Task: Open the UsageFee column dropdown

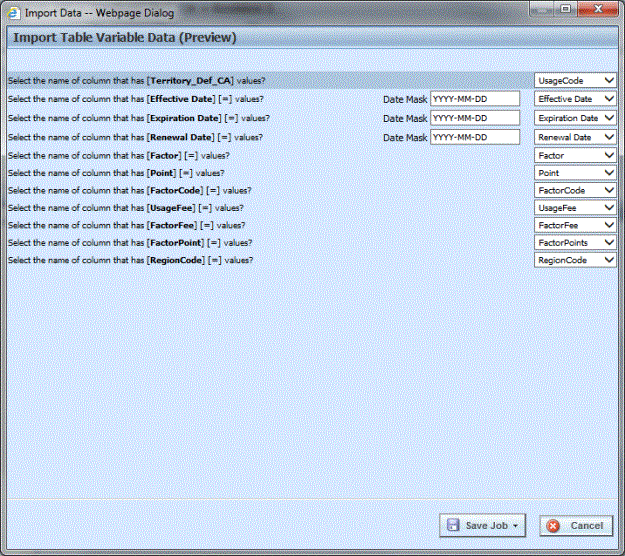Action: tap(575, 208)
